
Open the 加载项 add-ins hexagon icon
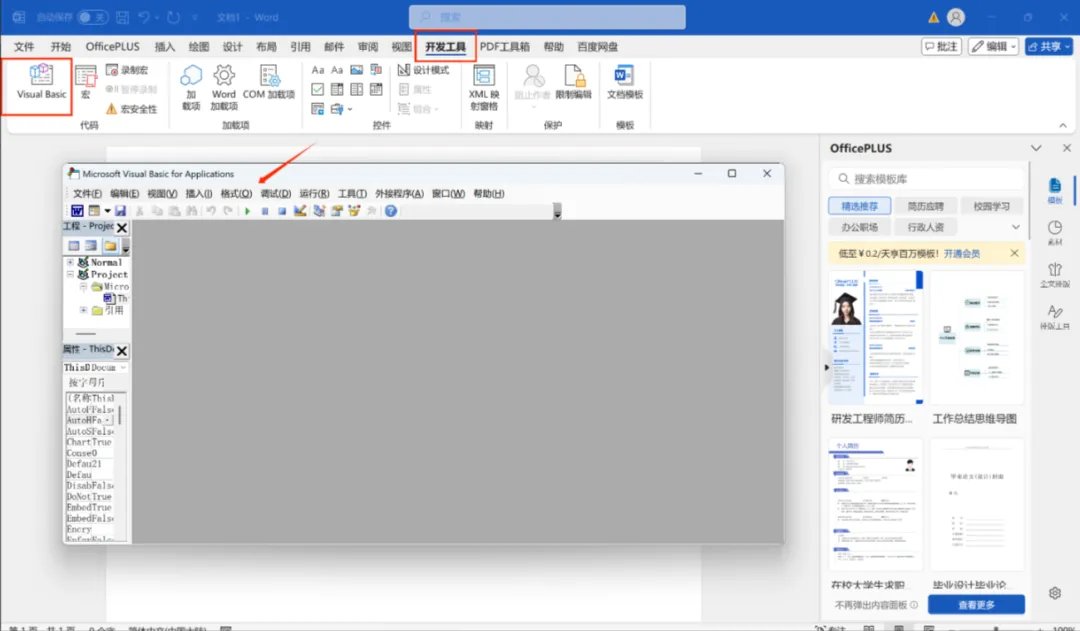tap(191, 86)
